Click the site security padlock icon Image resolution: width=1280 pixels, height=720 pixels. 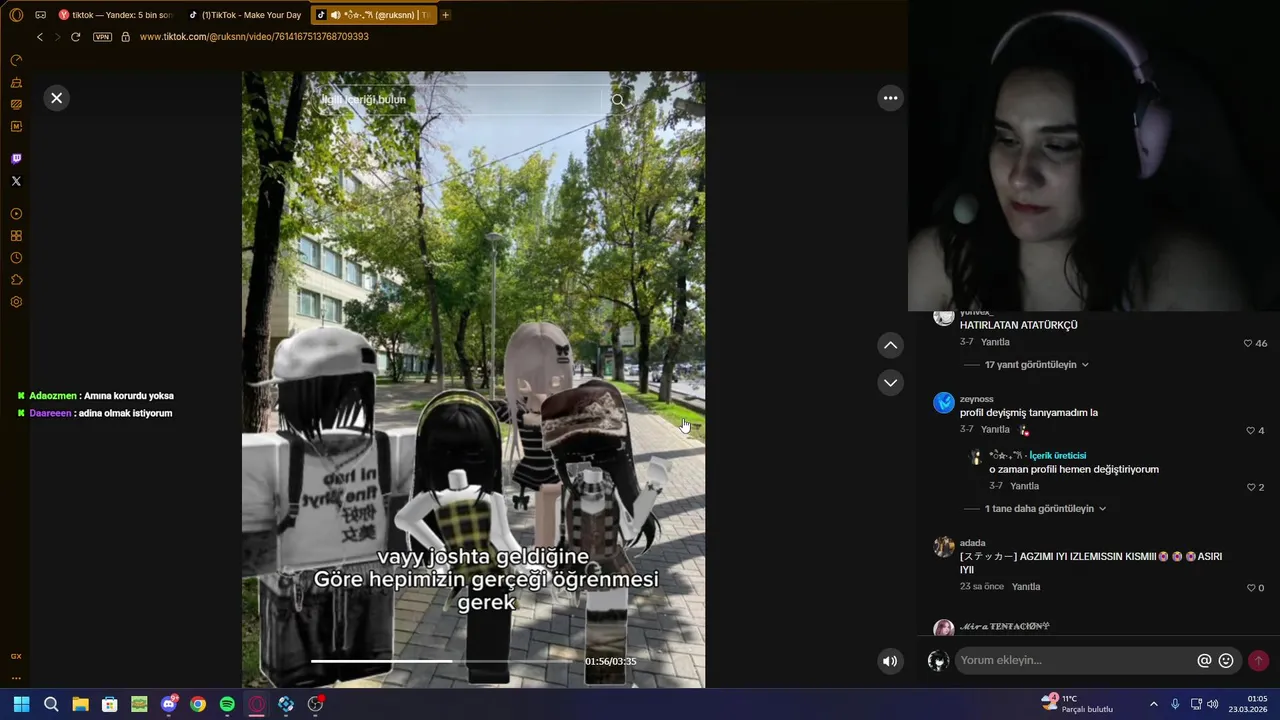(125, 37)
